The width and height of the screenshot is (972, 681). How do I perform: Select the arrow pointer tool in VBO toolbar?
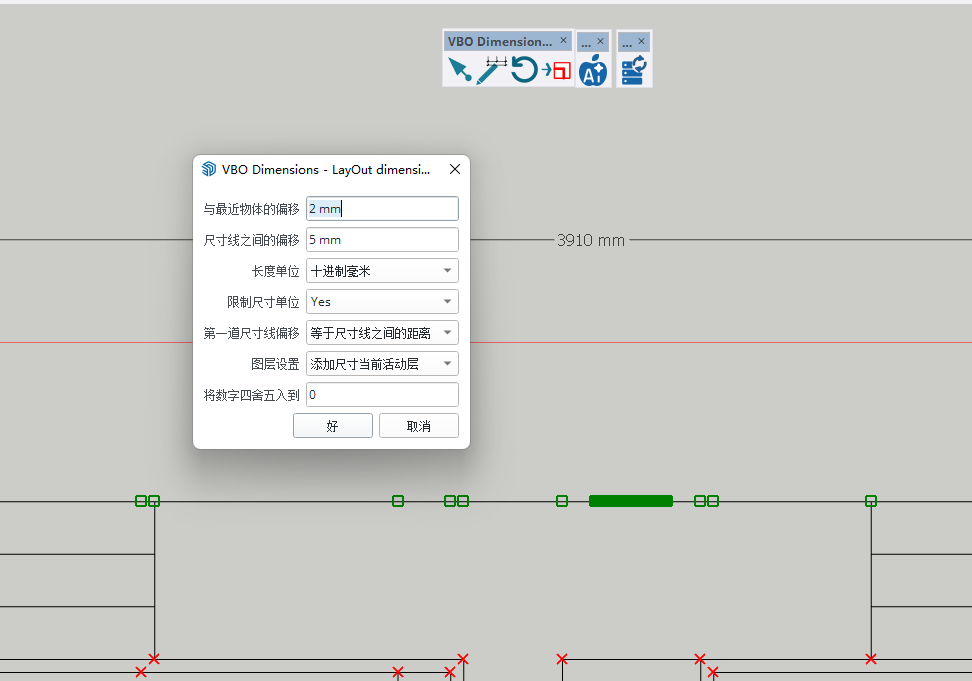click(x=459, y=70)
